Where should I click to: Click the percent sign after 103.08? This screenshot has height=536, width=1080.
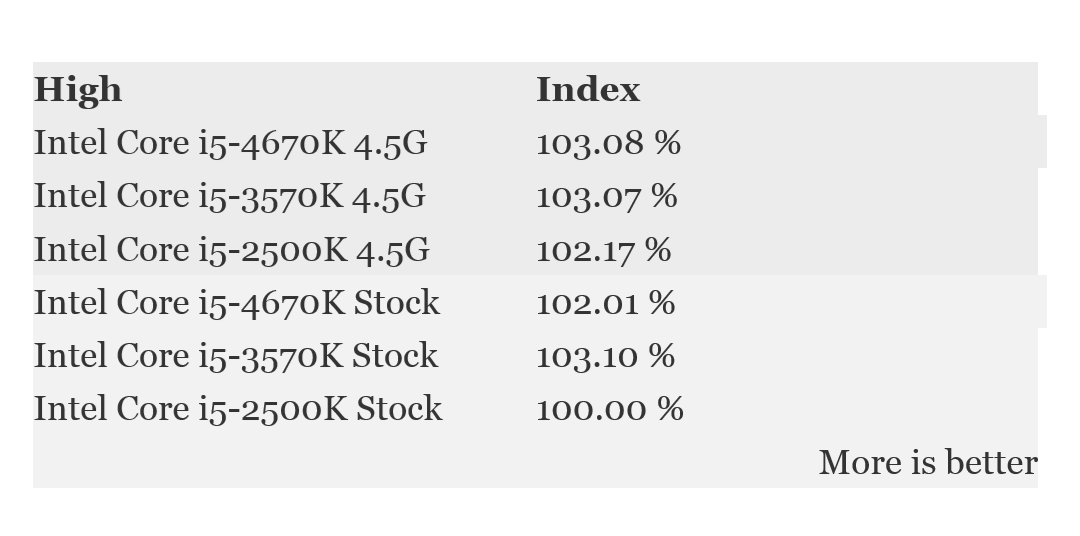point(668,143)
